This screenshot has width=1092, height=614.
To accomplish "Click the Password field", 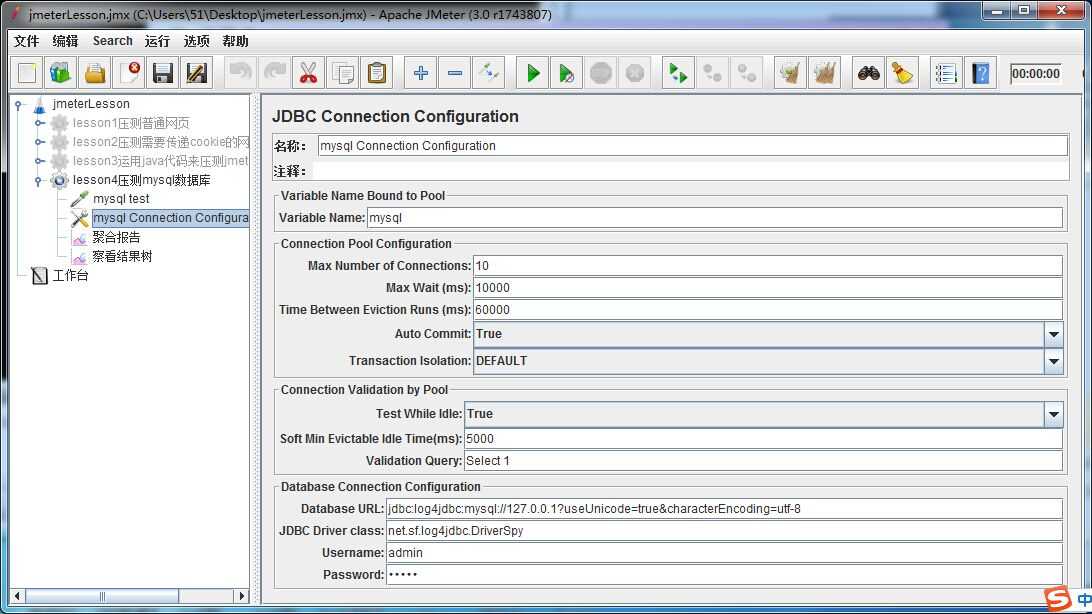I will coord(724,574).
